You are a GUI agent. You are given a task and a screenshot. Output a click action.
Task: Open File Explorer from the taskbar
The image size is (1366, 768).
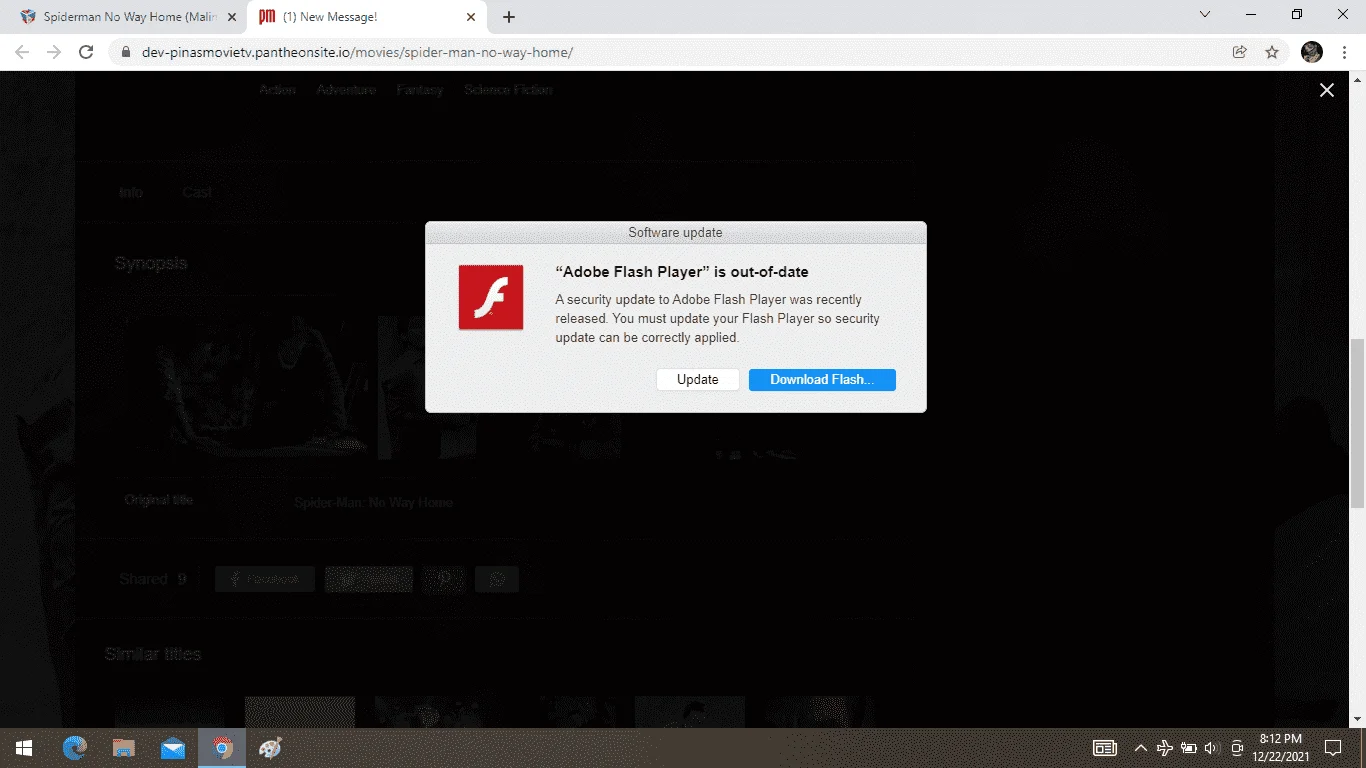(x=124, y=748)
